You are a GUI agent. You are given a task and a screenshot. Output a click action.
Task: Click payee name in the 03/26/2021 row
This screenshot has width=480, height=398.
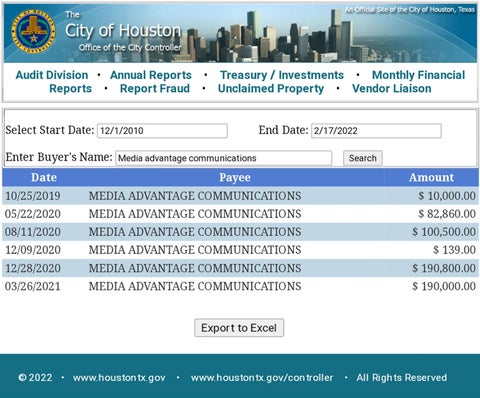[195, 286]
